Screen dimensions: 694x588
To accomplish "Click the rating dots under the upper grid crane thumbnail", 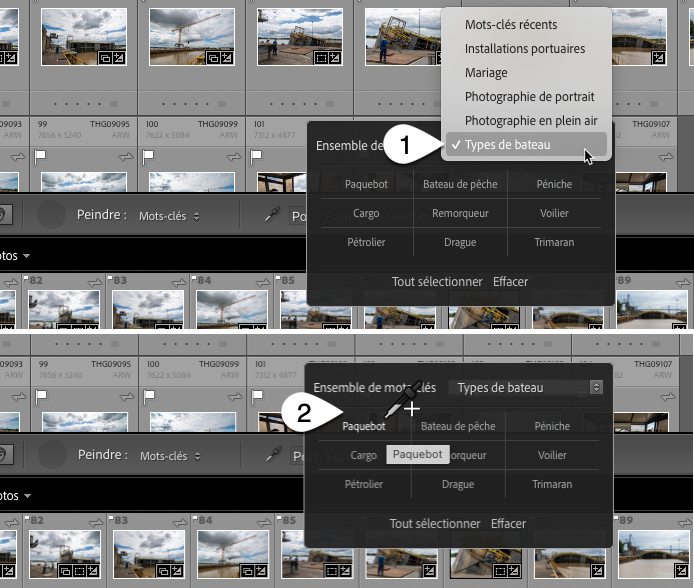I will 186,104.
